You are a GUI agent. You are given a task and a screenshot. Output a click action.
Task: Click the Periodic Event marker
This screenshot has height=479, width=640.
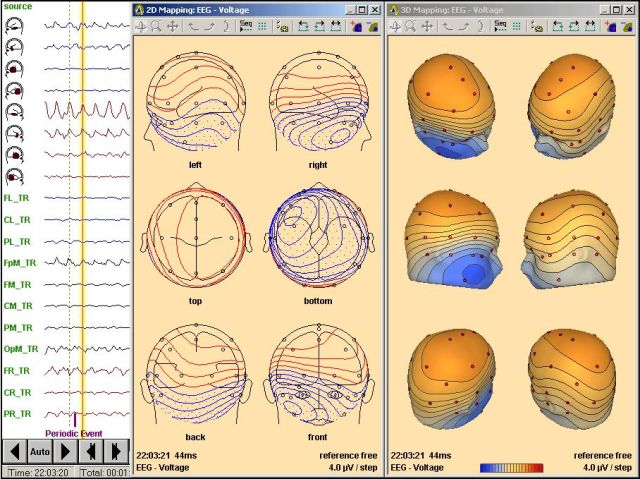coord(75,432)
